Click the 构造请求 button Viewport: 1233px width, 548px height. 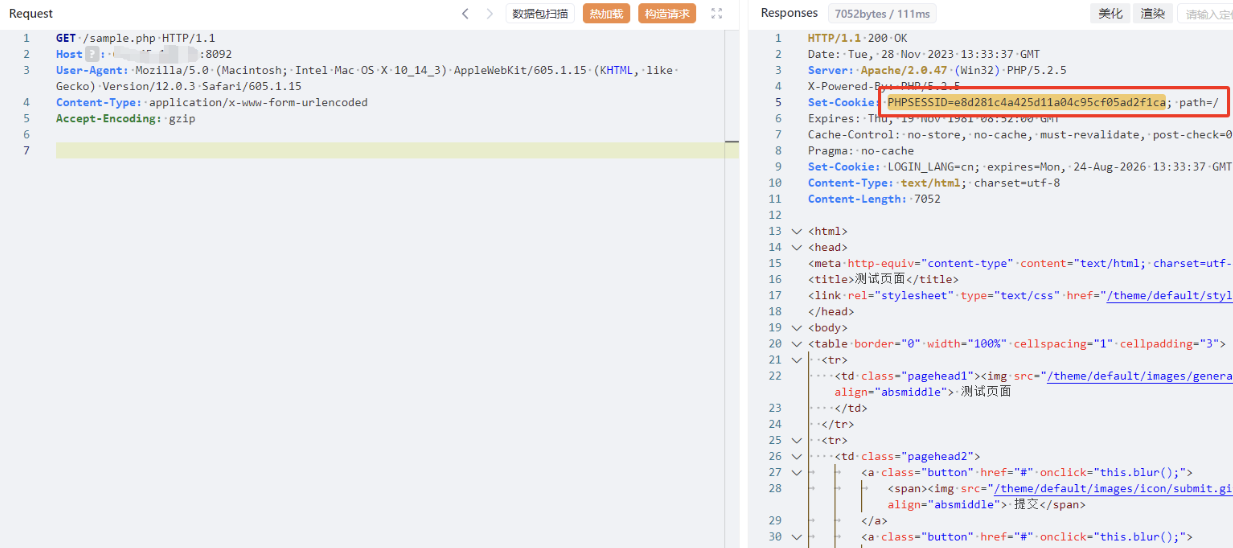pos(667,13)
